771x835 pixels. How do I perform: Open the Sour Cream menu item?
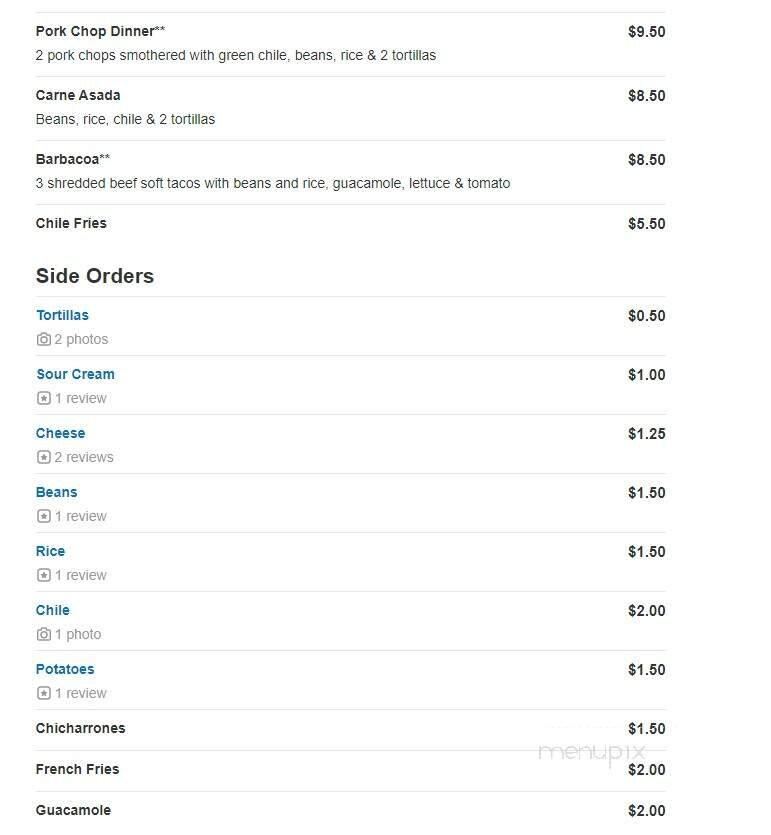(x=75, y=374)
